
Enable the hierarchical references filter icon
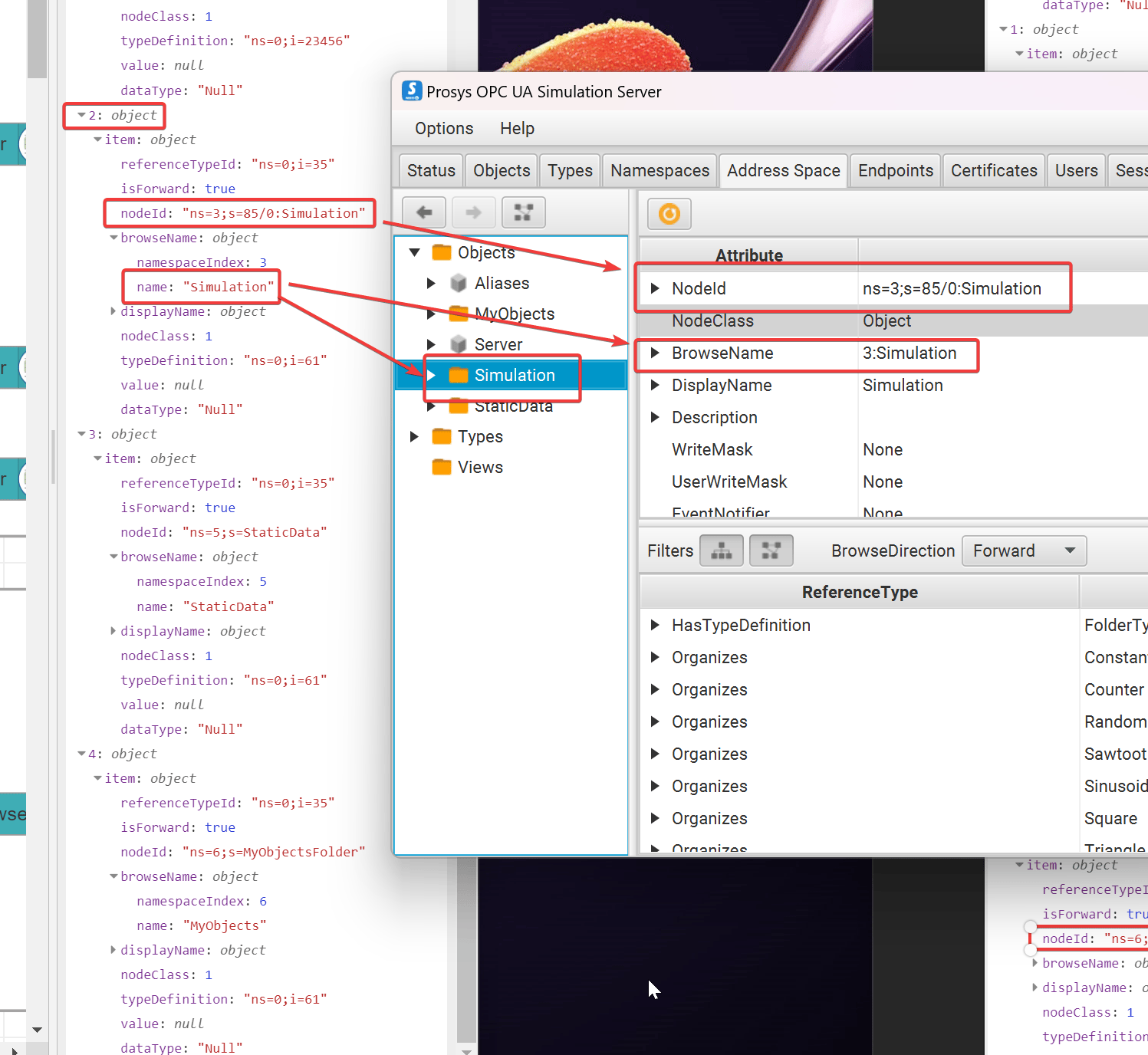point(720,550)
